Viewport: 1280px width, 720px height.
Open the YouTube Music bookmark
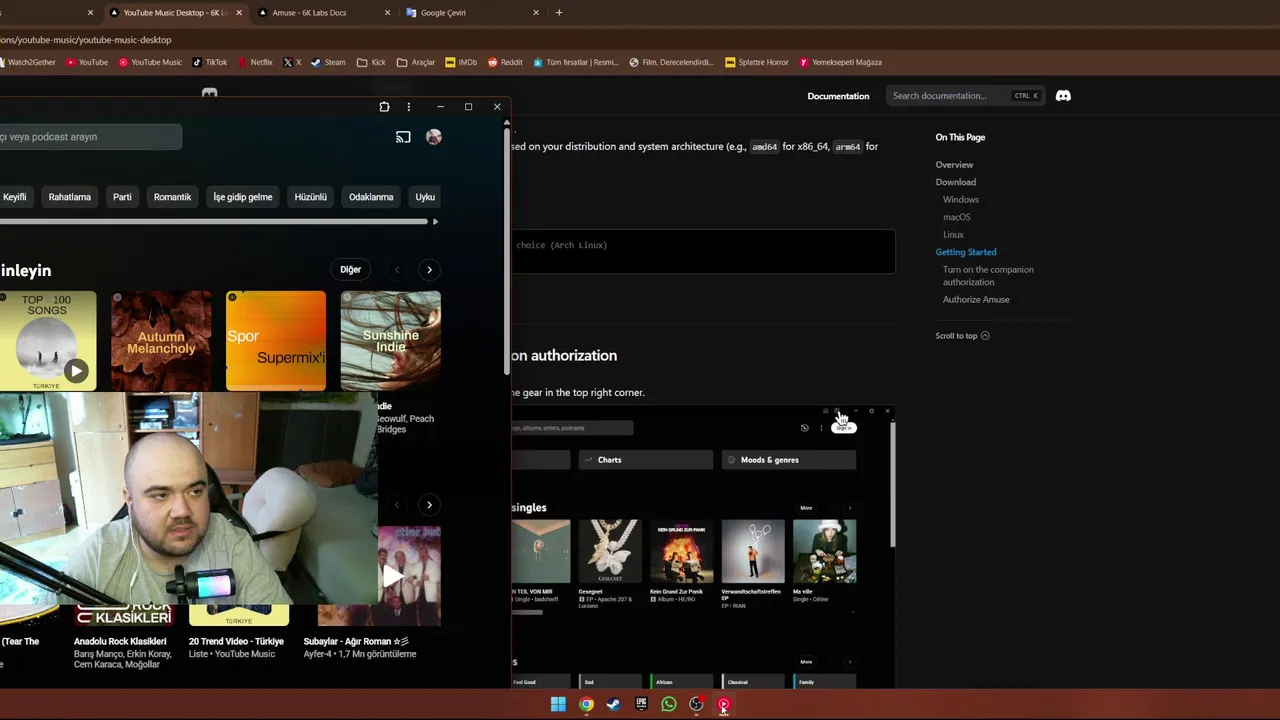click(x=150, y=62)
